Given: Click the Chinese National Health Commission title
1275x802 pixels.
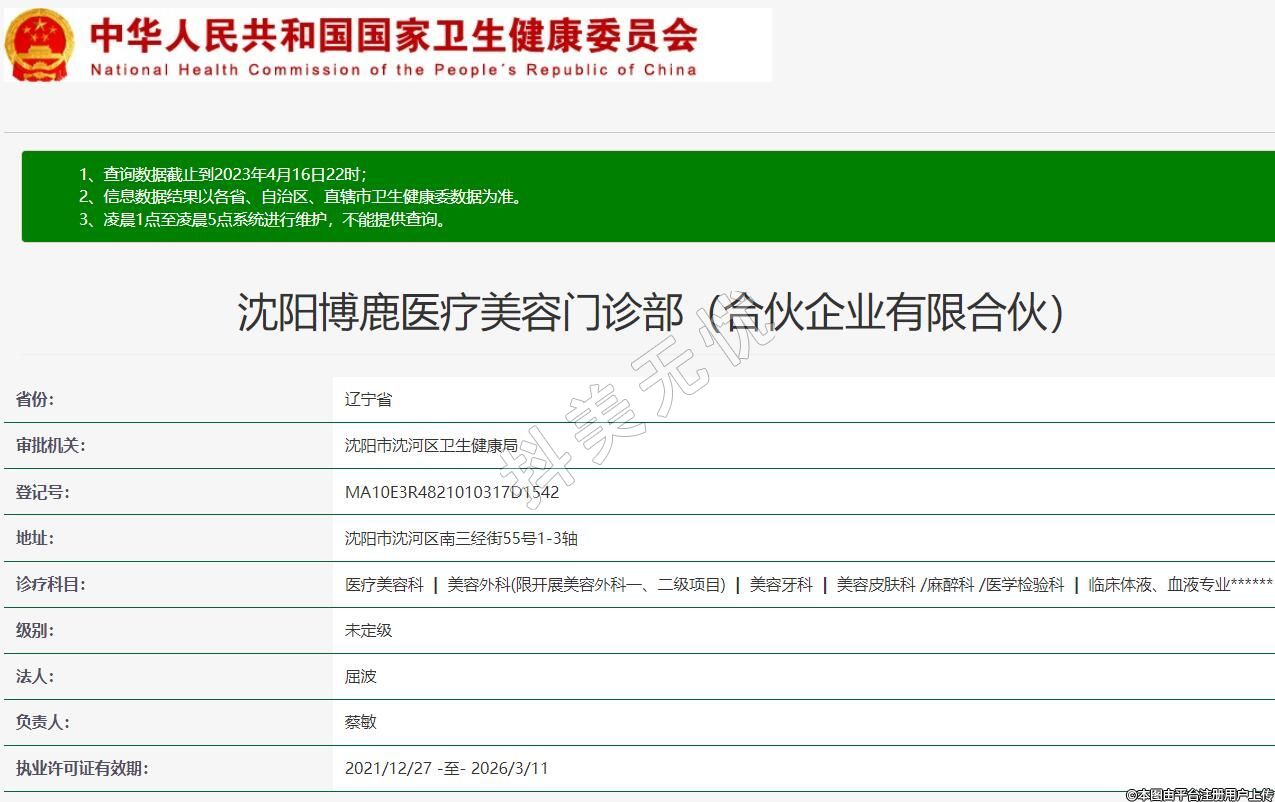Looking at the screenshot, I should (393, 35).
